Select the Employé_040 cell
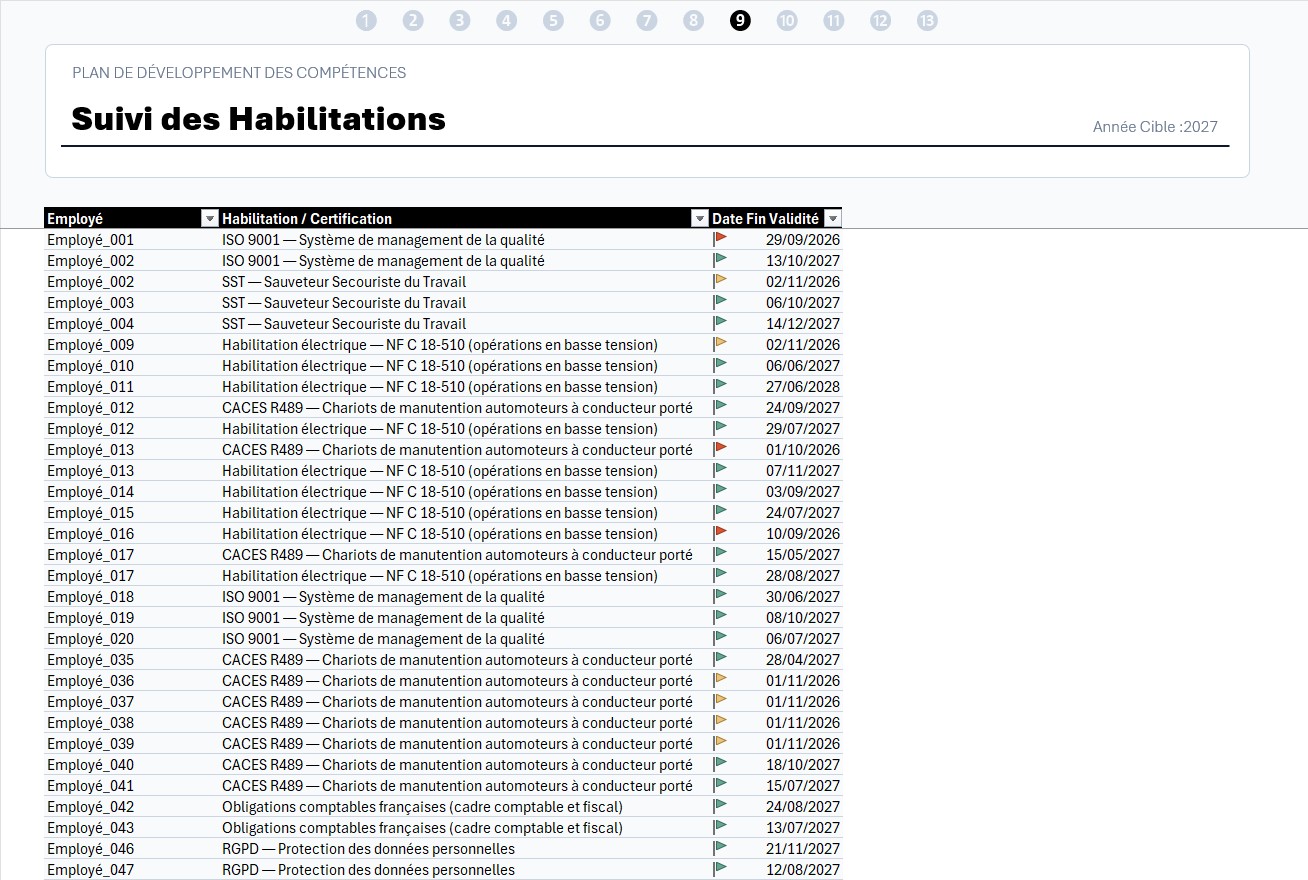Image resolution: width=1308 pixels, height=880 pixels. (x=132, y=765)
